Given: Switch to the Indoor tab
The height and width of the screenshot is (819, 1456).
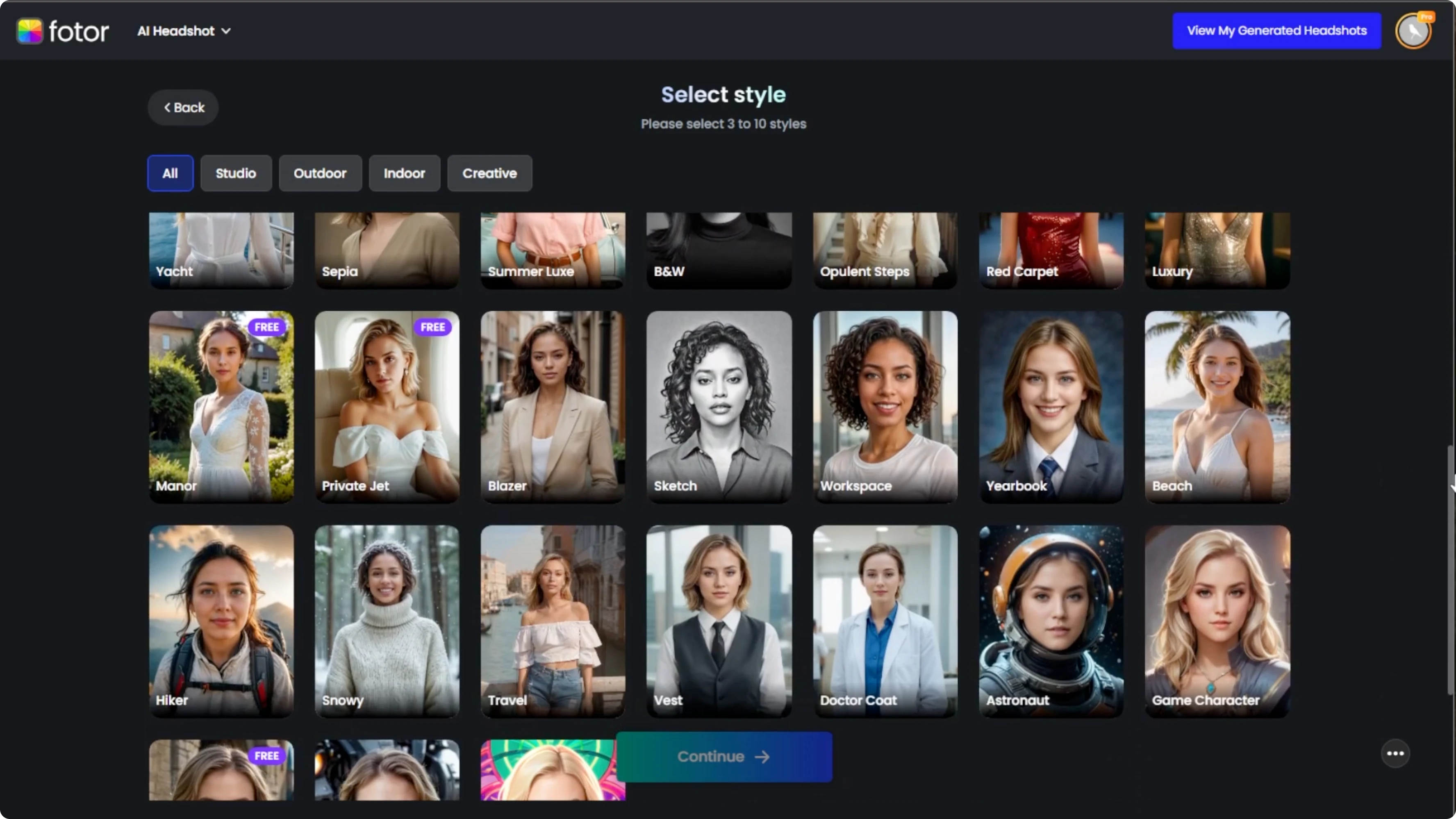Looking at the screenshot, I should [404, 173].
